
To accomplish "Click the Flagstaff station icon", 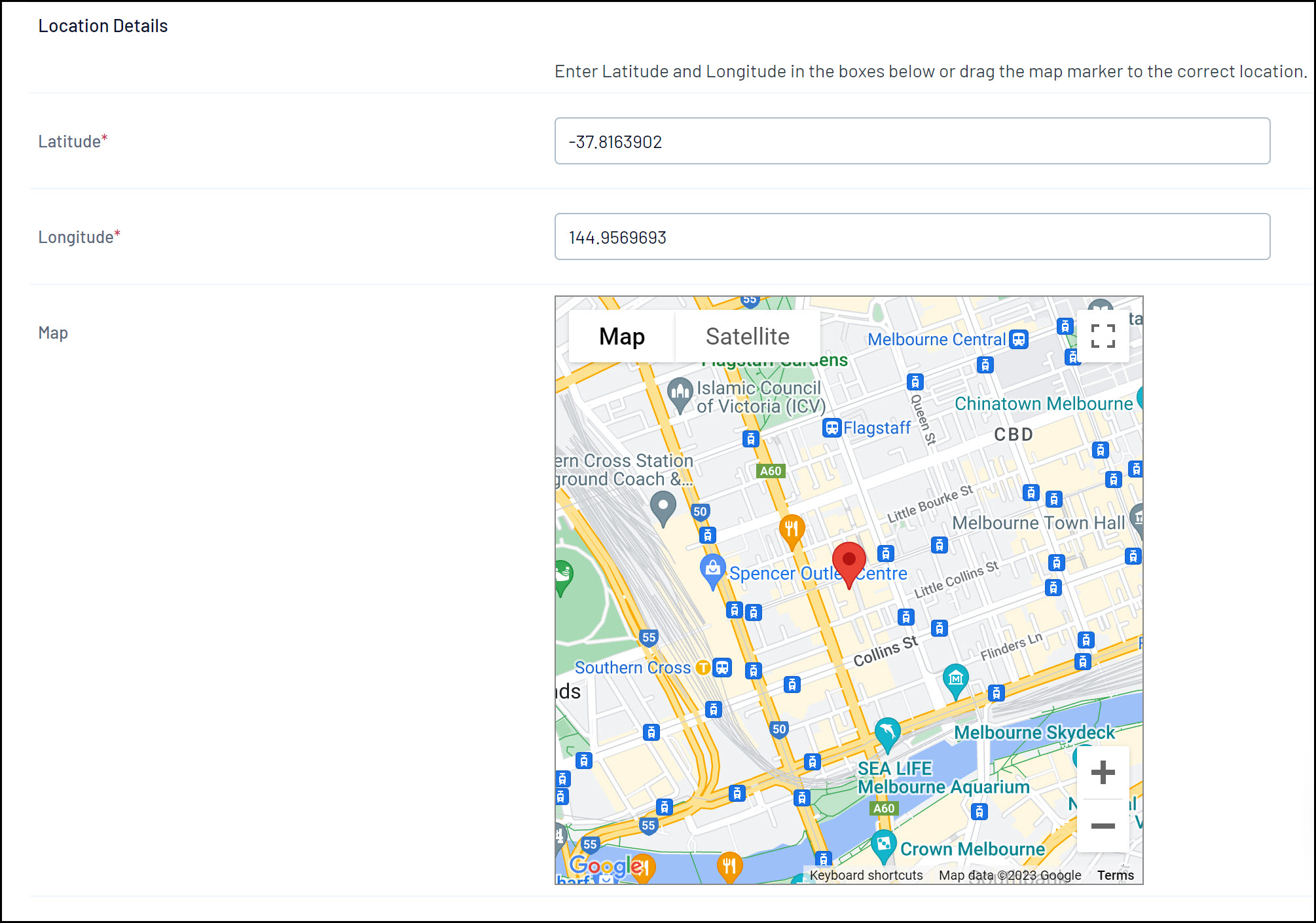I will (x=832, y=428).
